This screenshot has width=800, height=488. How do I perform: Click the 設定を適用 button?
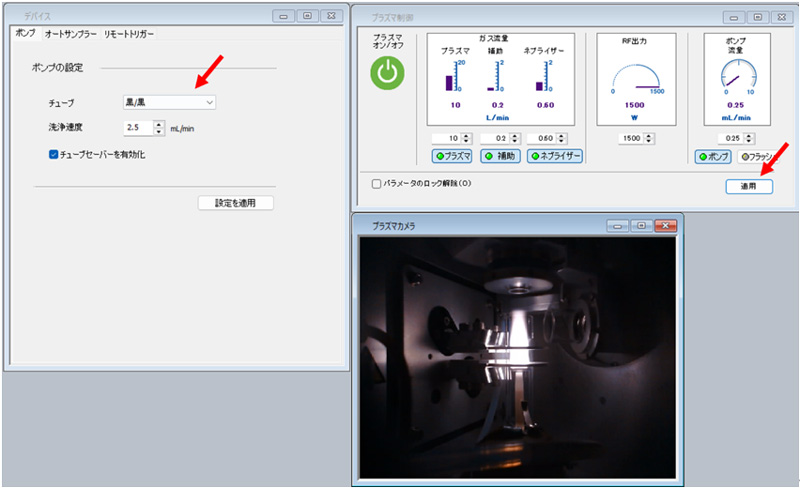235,203
